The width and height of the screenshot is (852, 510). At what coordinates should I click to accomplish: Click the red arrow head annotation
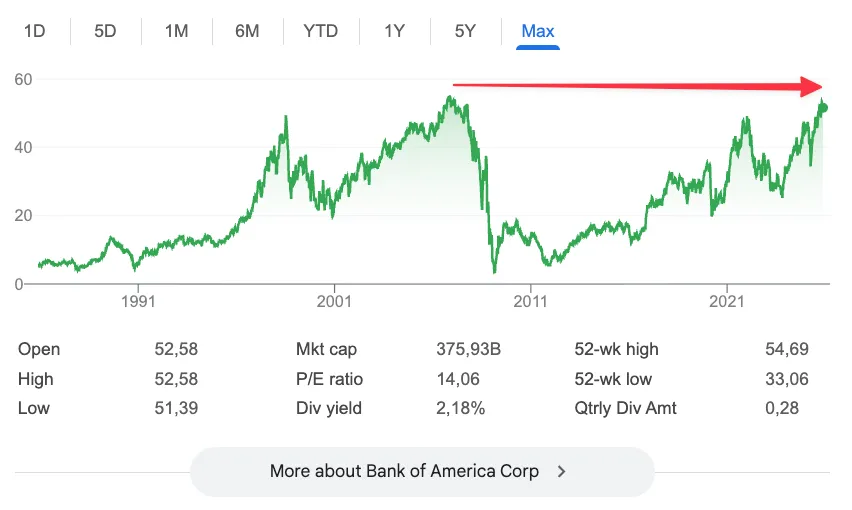click(x=814, y=87)
